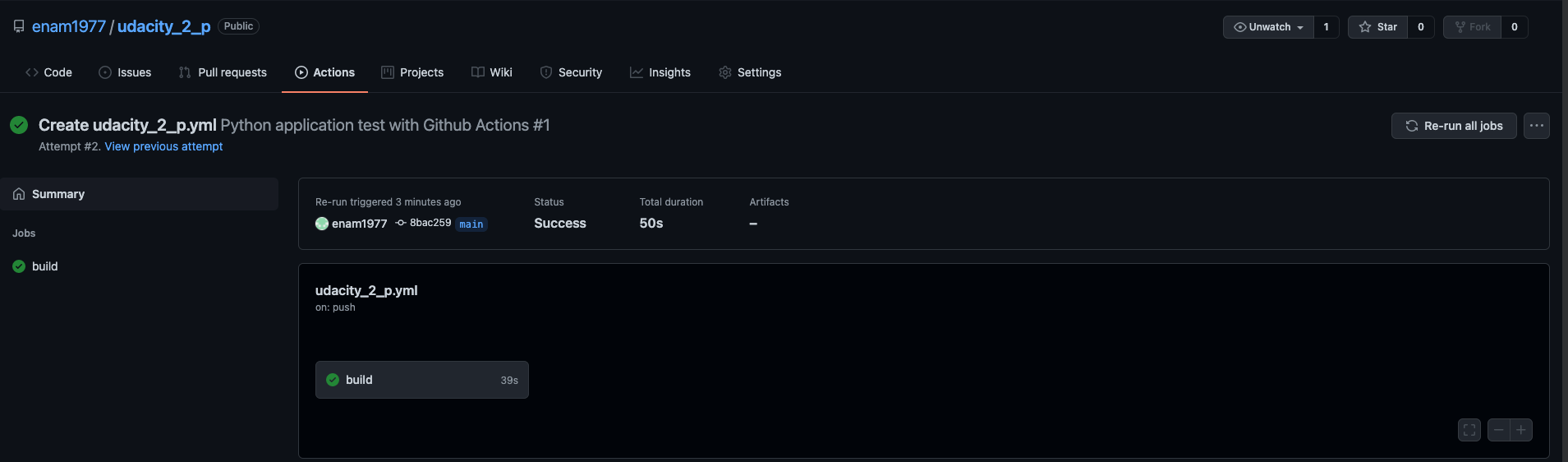Select Summary in the sidebar
Image resolution: width=1568 pixels, height=462 pixels.
click(x=140, y=194)
